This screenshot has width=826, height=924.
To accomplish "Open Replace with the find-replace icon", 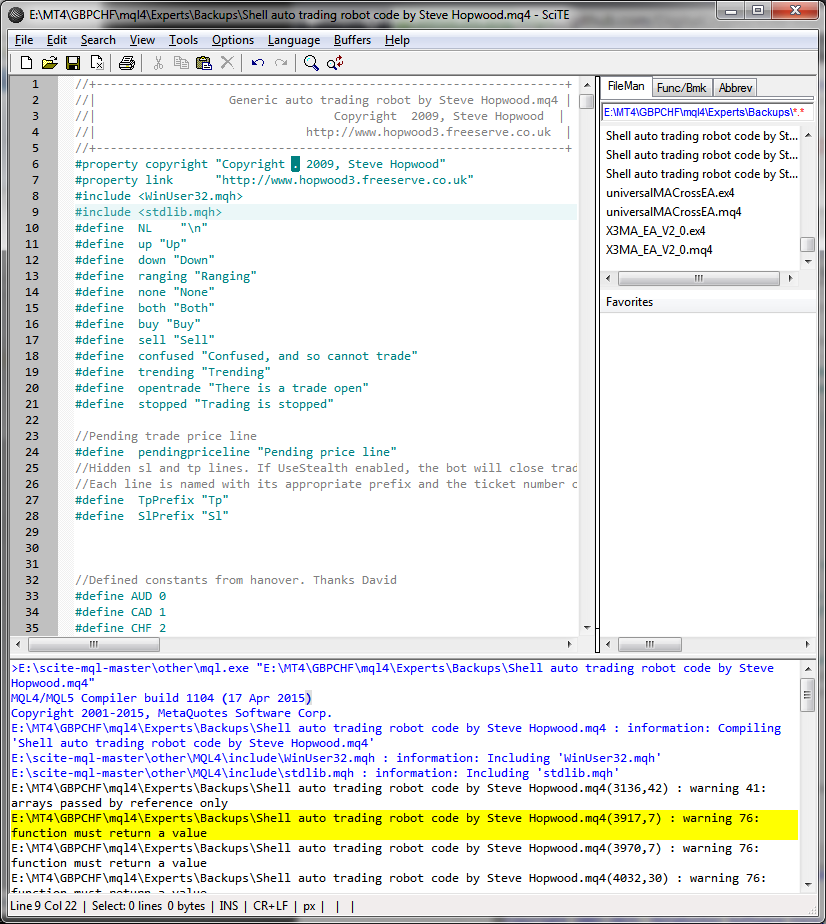I will coord(335,62).
